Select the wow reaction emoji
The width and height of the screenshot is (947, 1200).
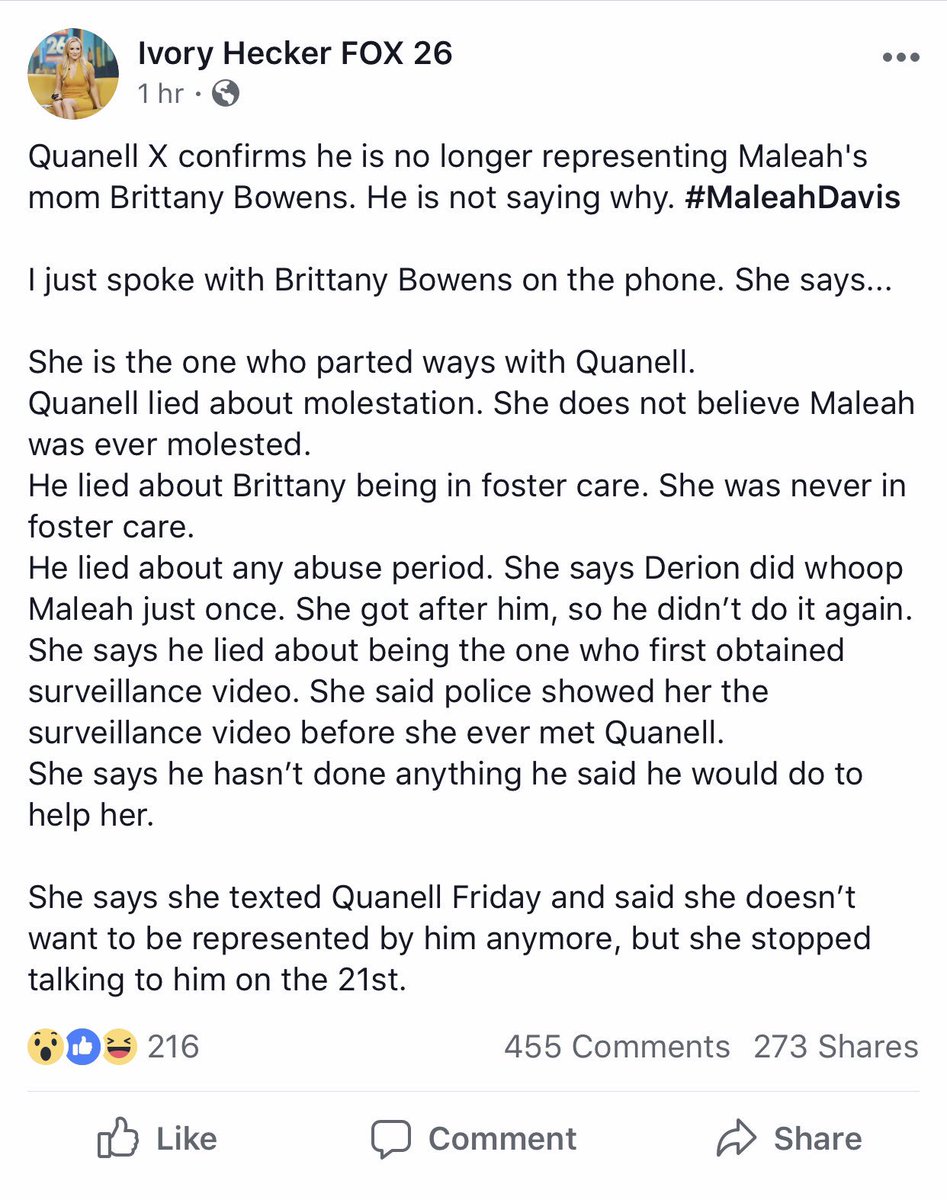coord(44,1046)
